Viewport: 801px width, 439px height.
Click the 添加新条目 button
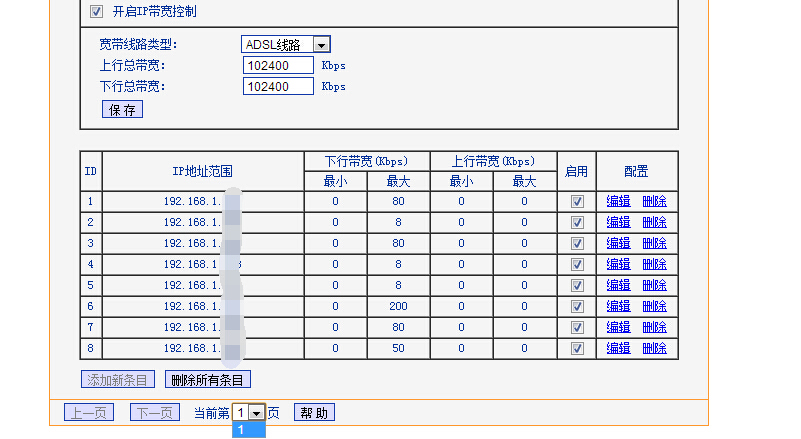(x=117, y=380)
